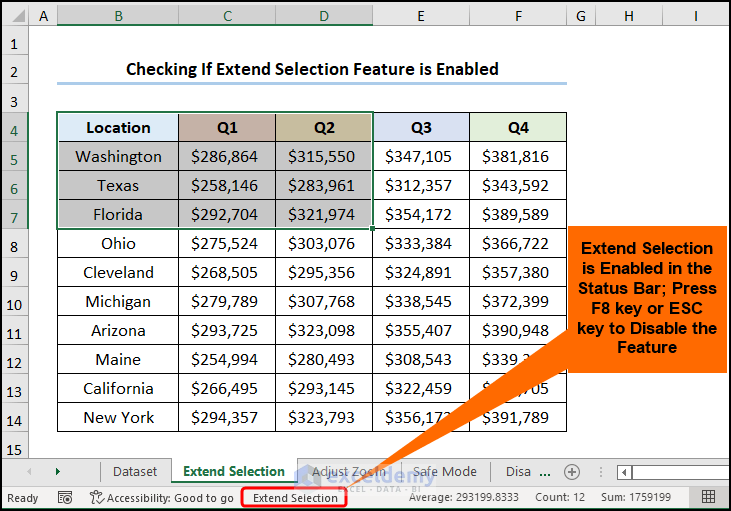Click the tab bar resize dots handle

click(600, 472)
